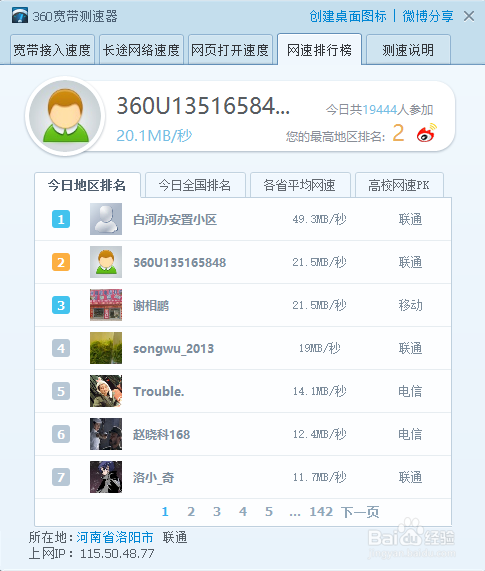Open avatar of 白河办安置小区
The height and width of the screenshot is (571, 485).
[106, 219]
